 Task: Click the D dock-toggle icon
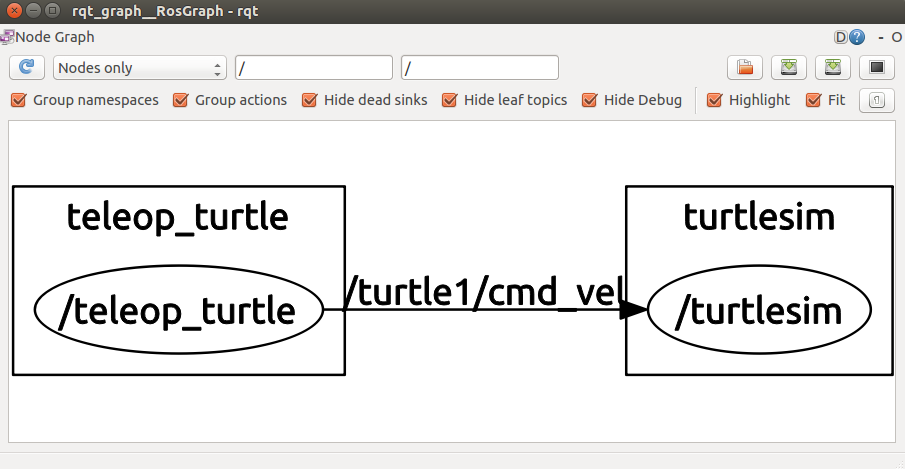[x=840, y=38]
